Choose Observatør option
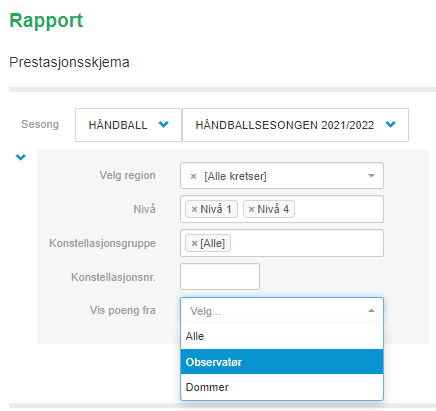The width and height of the screenshot is (436, 411). pyautogui.click(x=282, y=362)
